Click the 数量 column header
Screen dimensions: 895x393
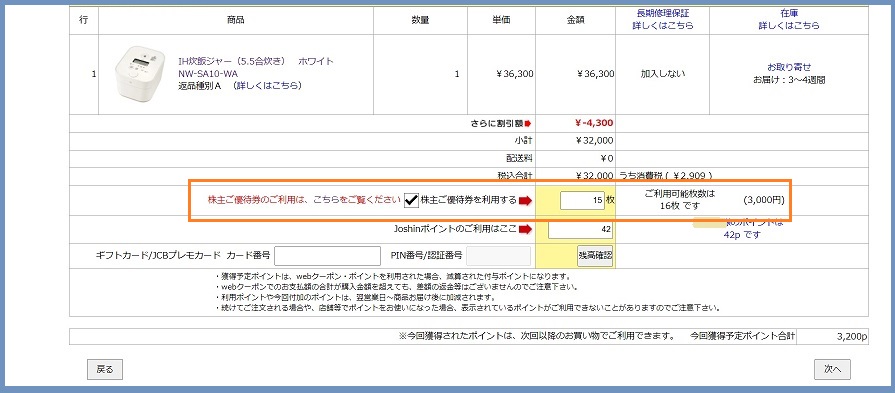[420, 20]
